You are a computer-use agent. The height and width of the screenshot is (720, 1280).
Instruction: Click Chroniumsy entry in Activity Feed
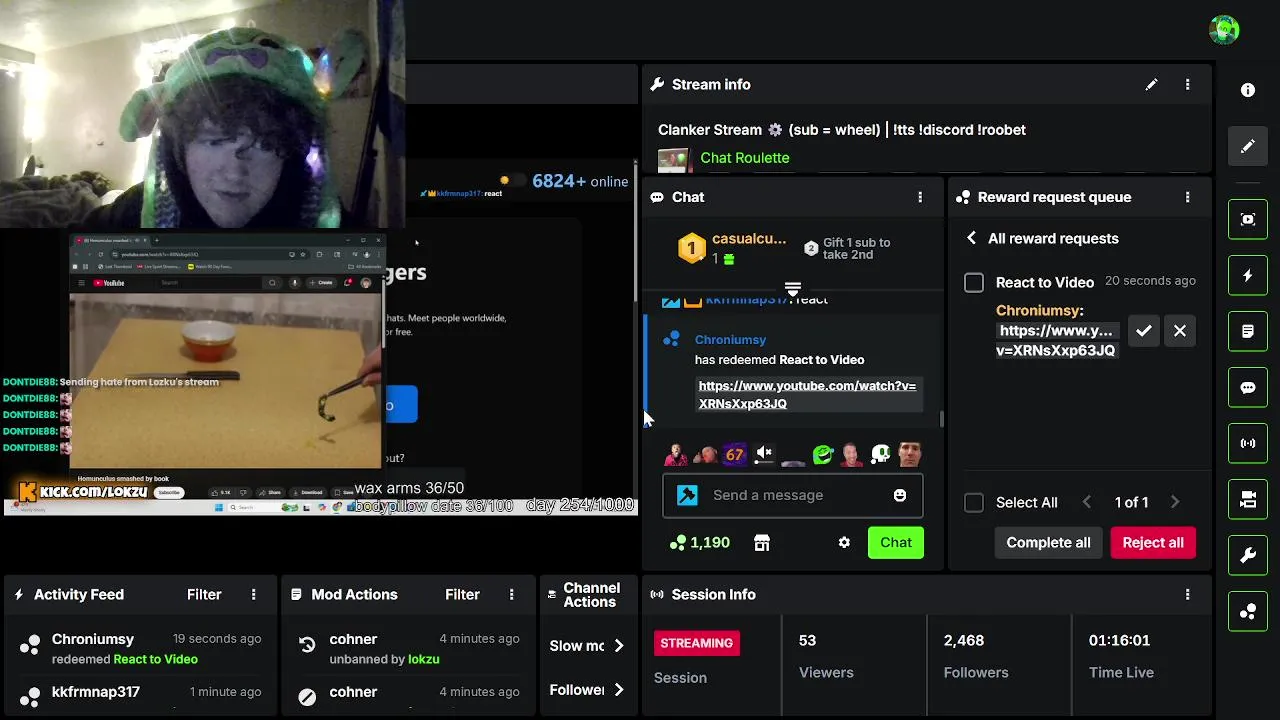[140, 648]
